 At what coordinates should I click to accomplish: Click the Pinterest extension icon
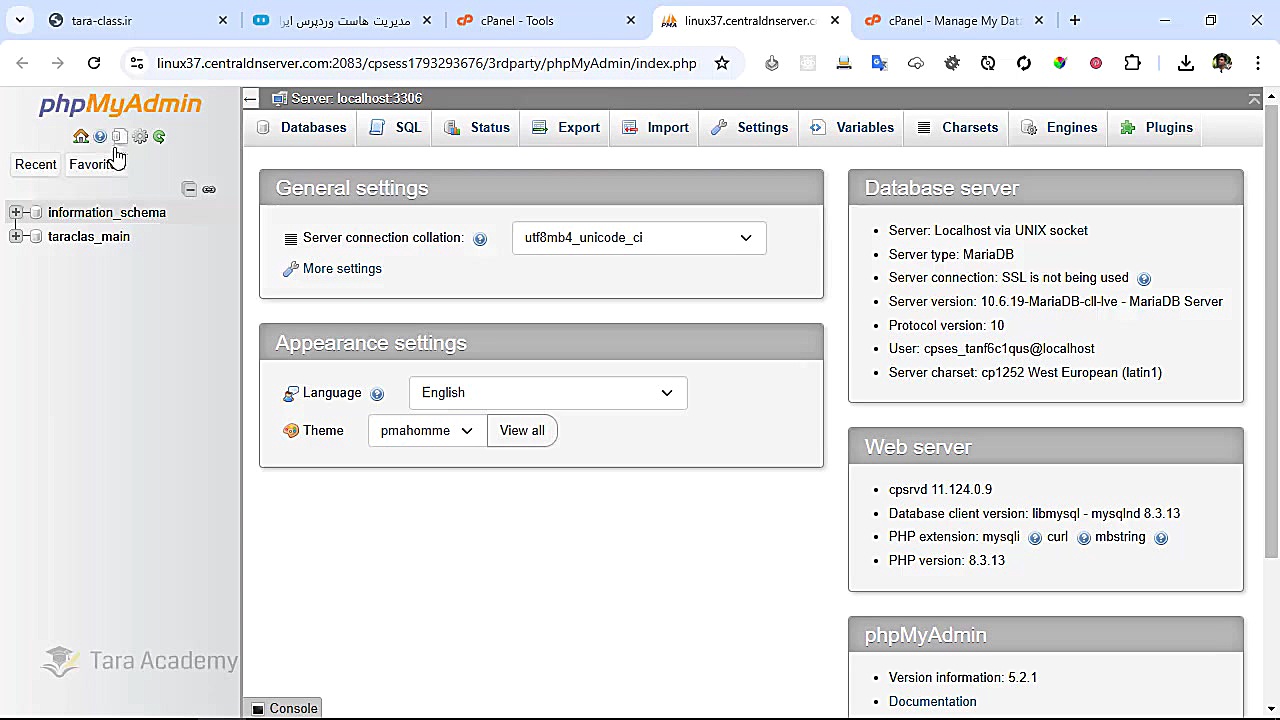[x=1096, y=63]
